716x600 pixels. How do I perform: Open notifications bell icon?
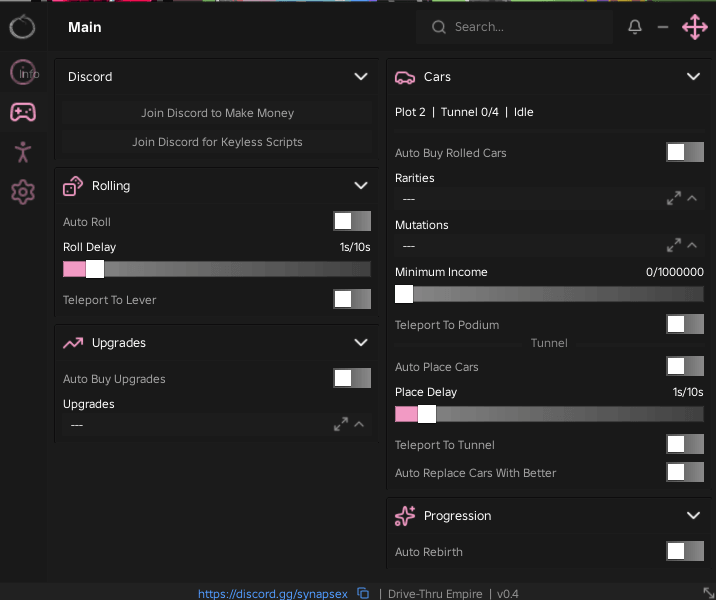(x=635, y=27)
